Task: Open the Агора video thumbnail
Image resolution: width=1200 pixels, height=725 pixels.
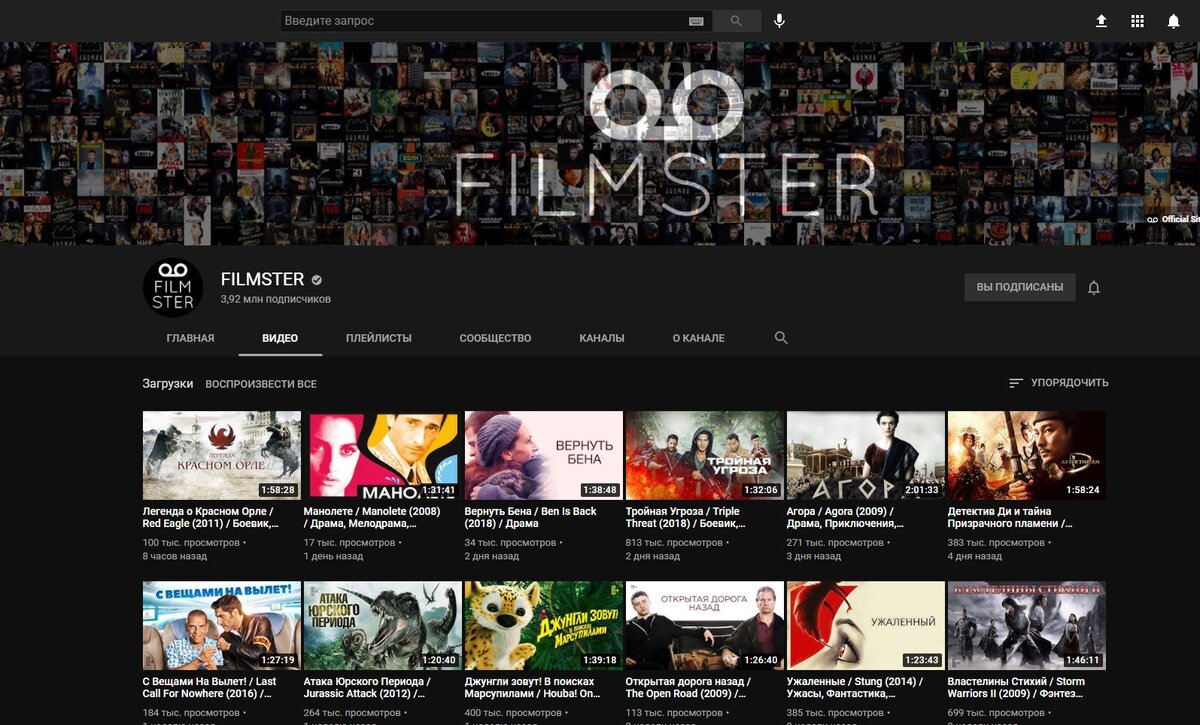Action: (x=866, y=455)
